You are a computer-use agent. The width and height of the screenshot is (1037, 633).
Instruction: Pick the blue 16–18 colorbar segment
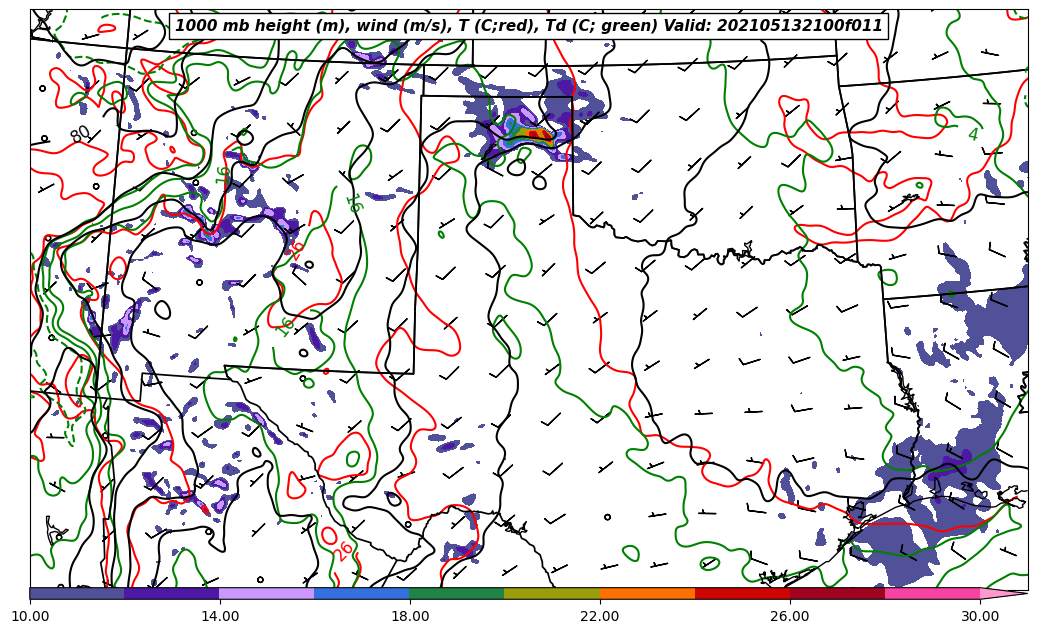click(x=362, y=593)
